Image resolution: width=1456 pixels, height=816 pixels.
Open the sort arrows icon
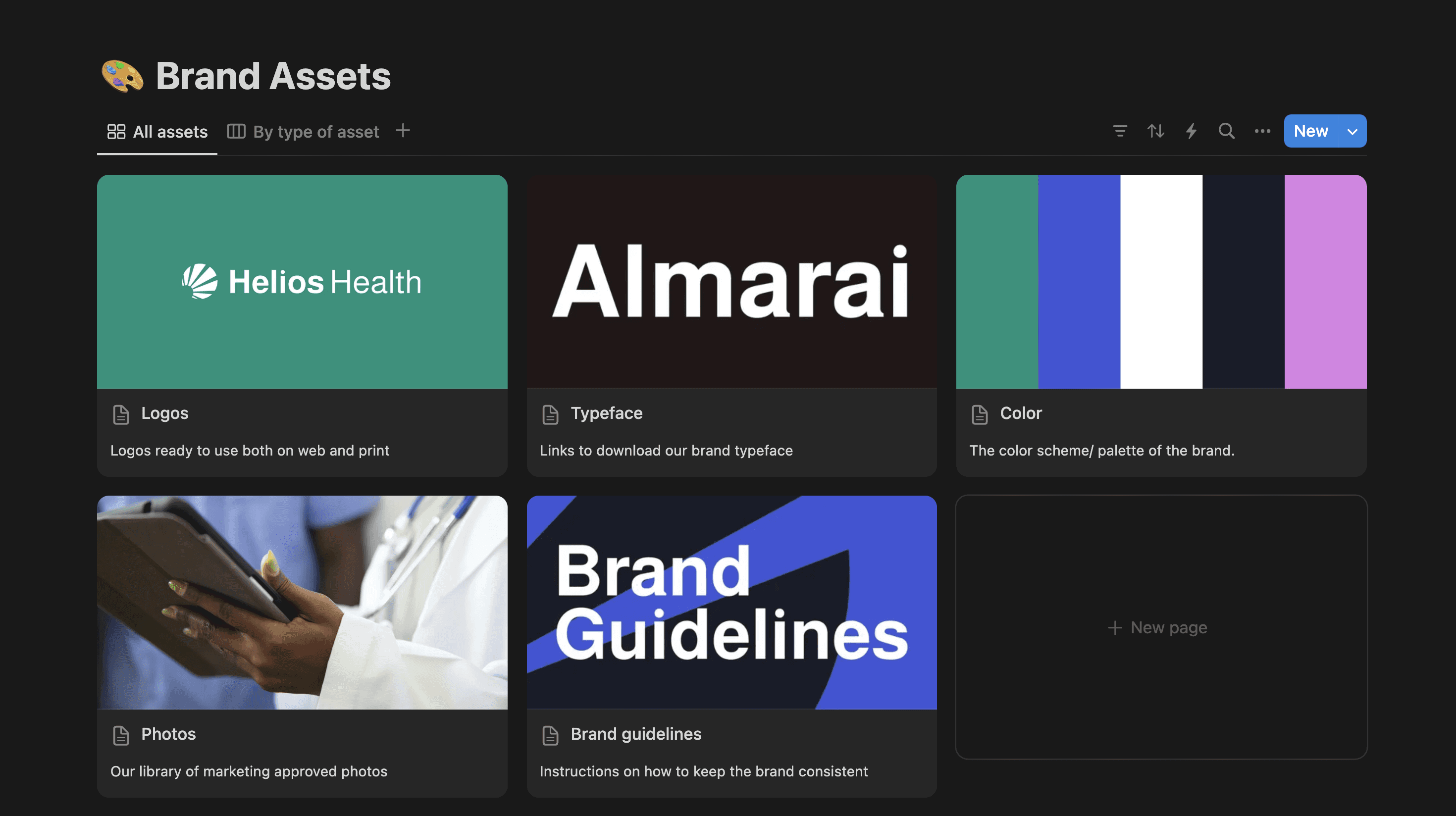(x=1155, y=131)
